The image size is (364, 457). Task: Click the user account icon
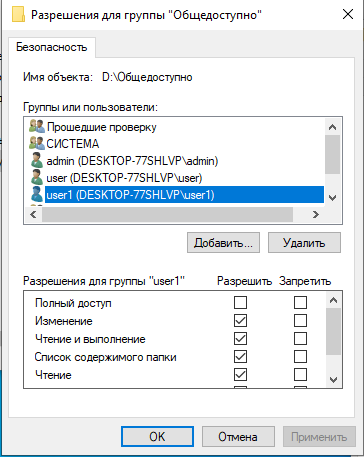pyautogui.click(x=36, y=178)
